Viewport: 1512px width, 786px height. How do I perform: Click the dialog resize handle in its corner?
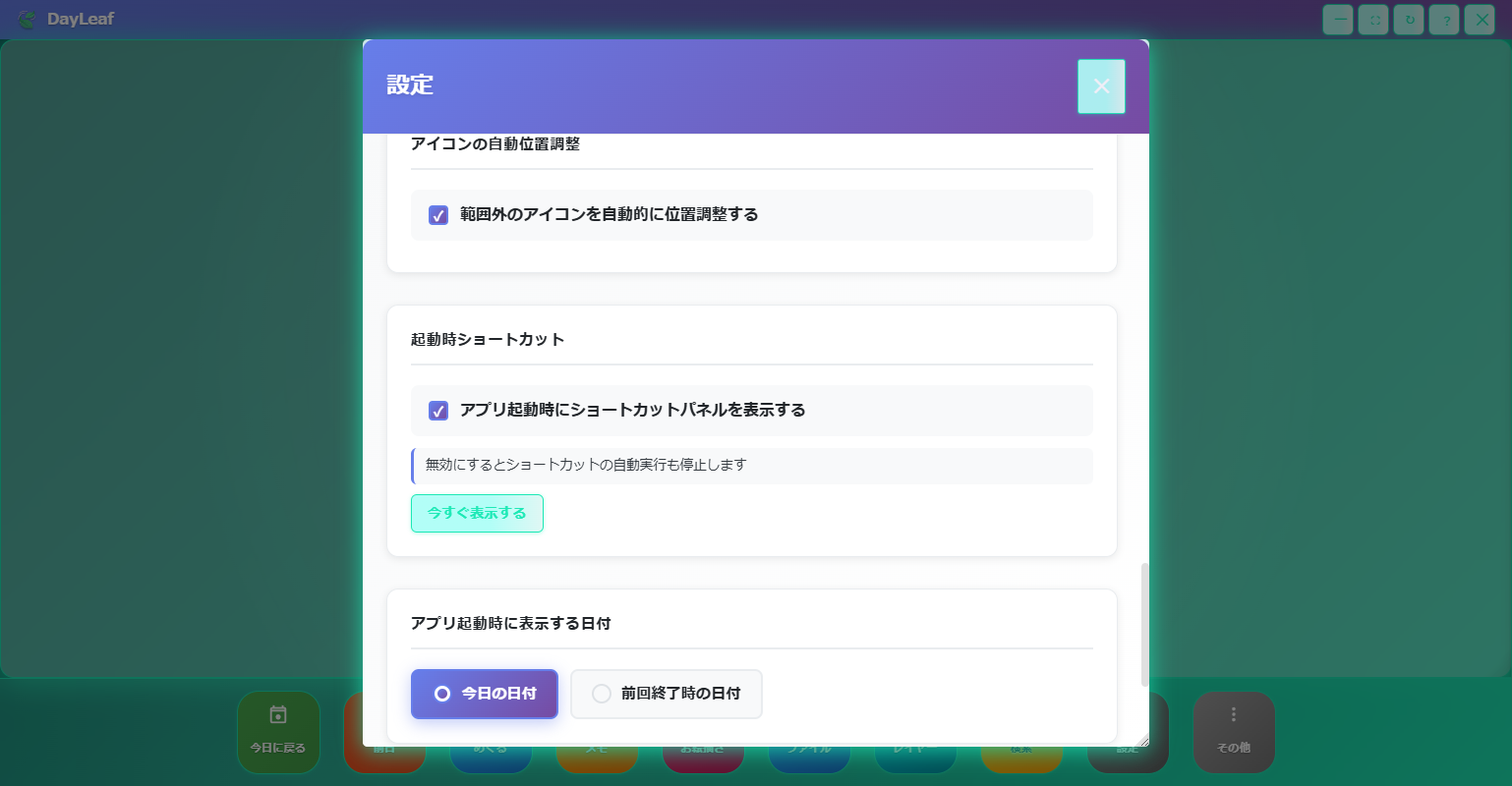(x=1142, y=741)
